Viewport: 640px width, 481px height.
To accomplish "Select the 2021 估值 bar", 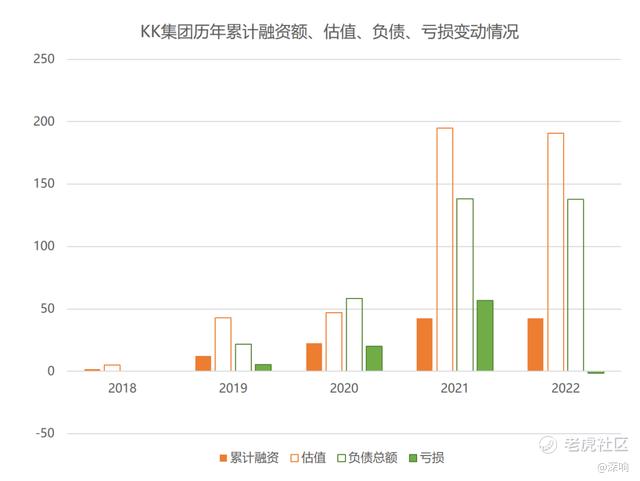I will [x=445, y=249].
